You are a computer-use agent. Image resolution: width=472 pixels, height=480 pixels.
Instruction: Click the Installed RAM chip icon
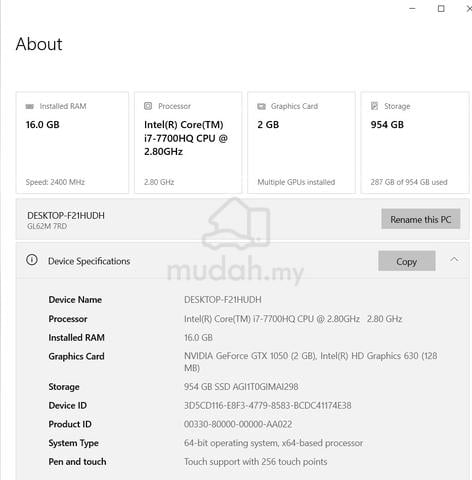click(x=30, y=106)
